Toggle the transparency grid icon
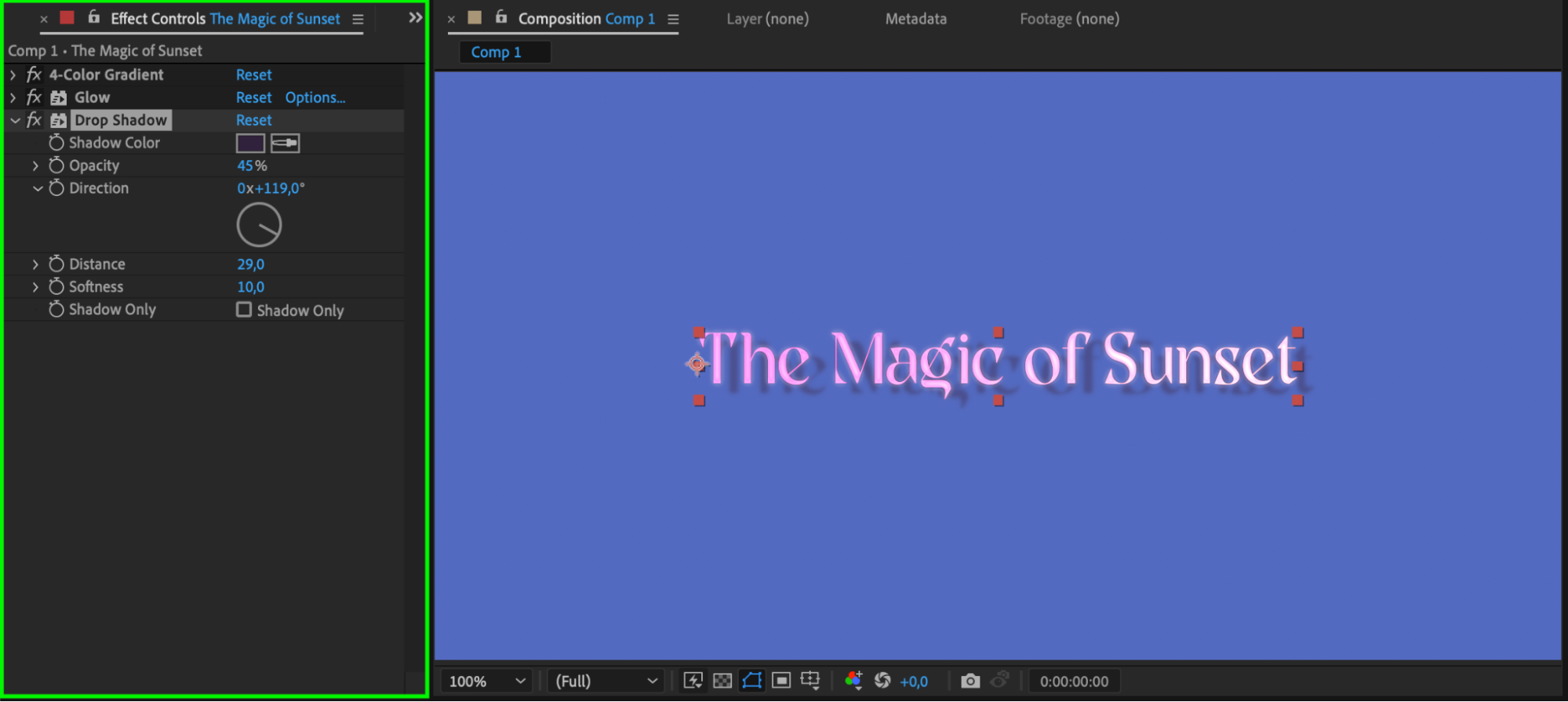 pos(722,681)
